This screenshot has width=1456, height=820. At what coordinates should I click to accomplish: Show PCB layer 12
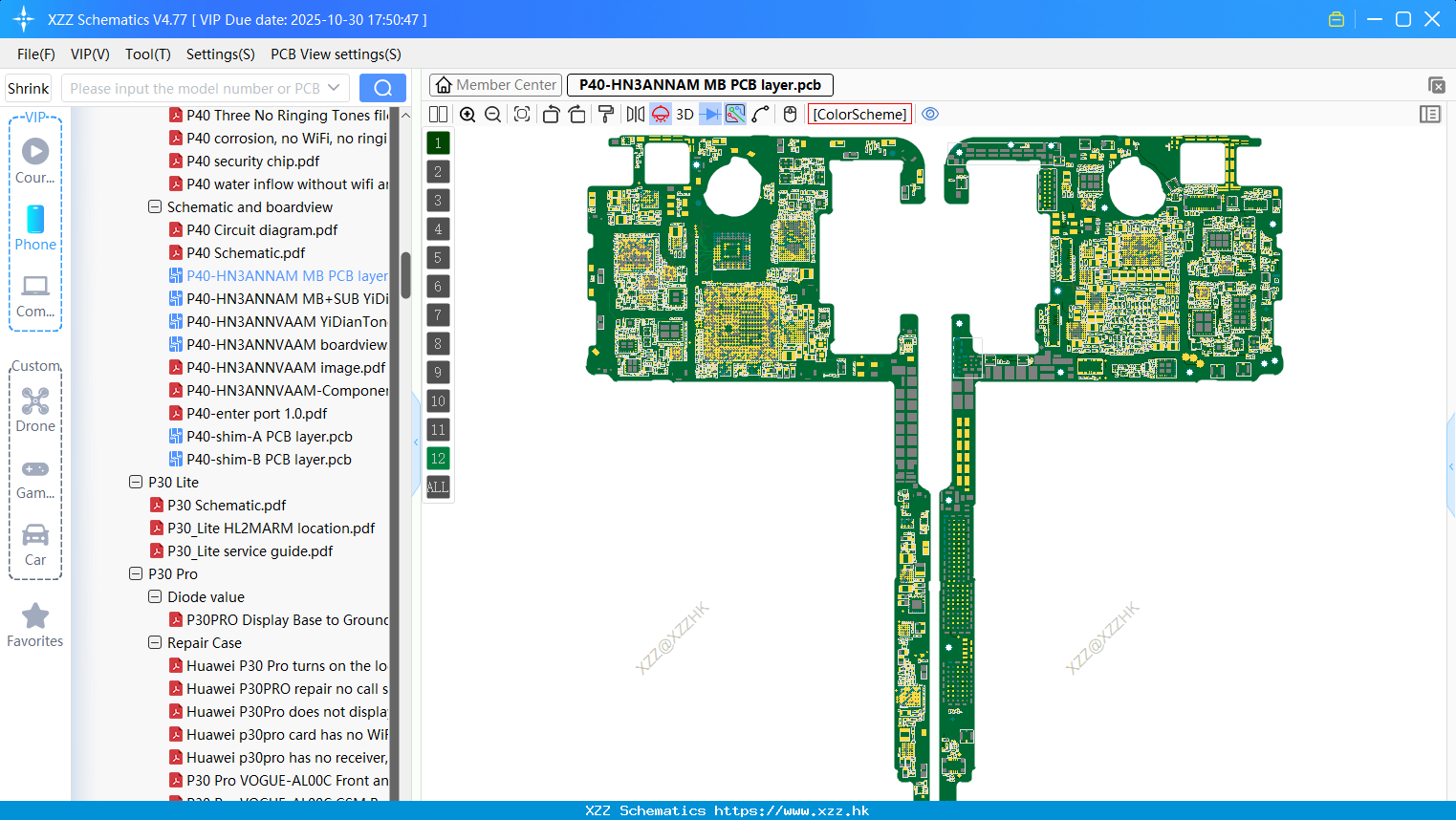[x=438, y=459]
